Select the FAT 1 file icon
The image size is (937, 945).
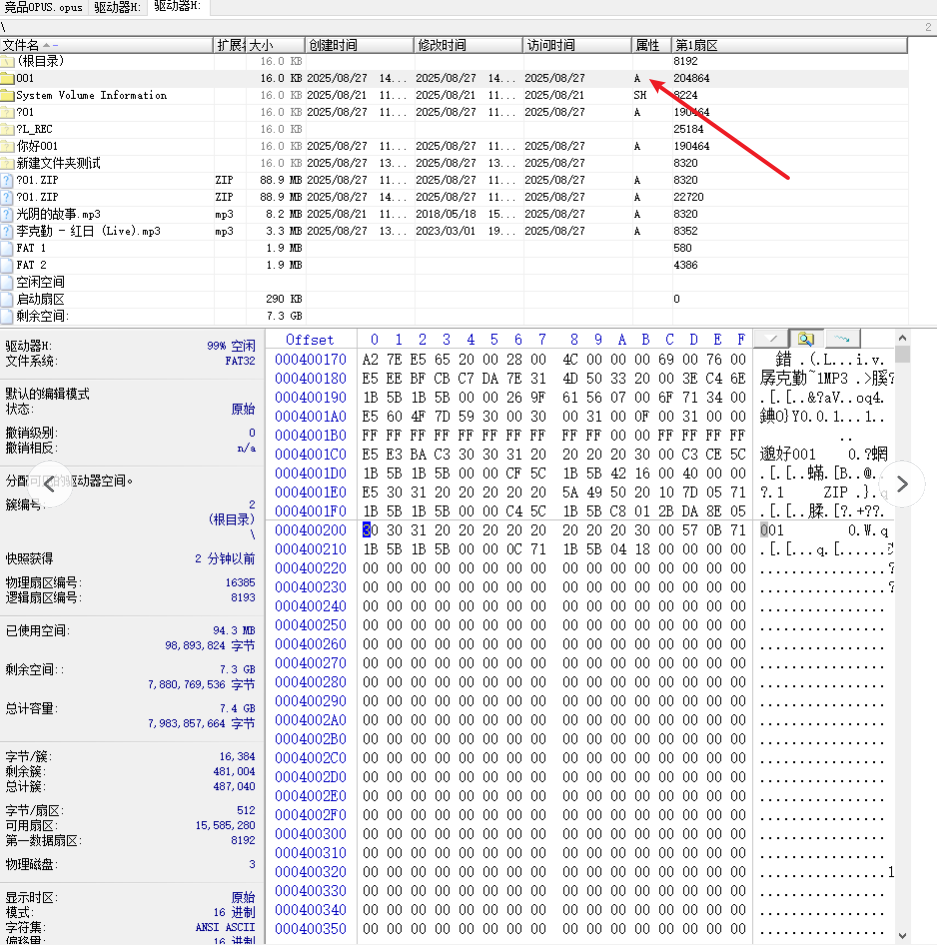click(x=7, y=248)
